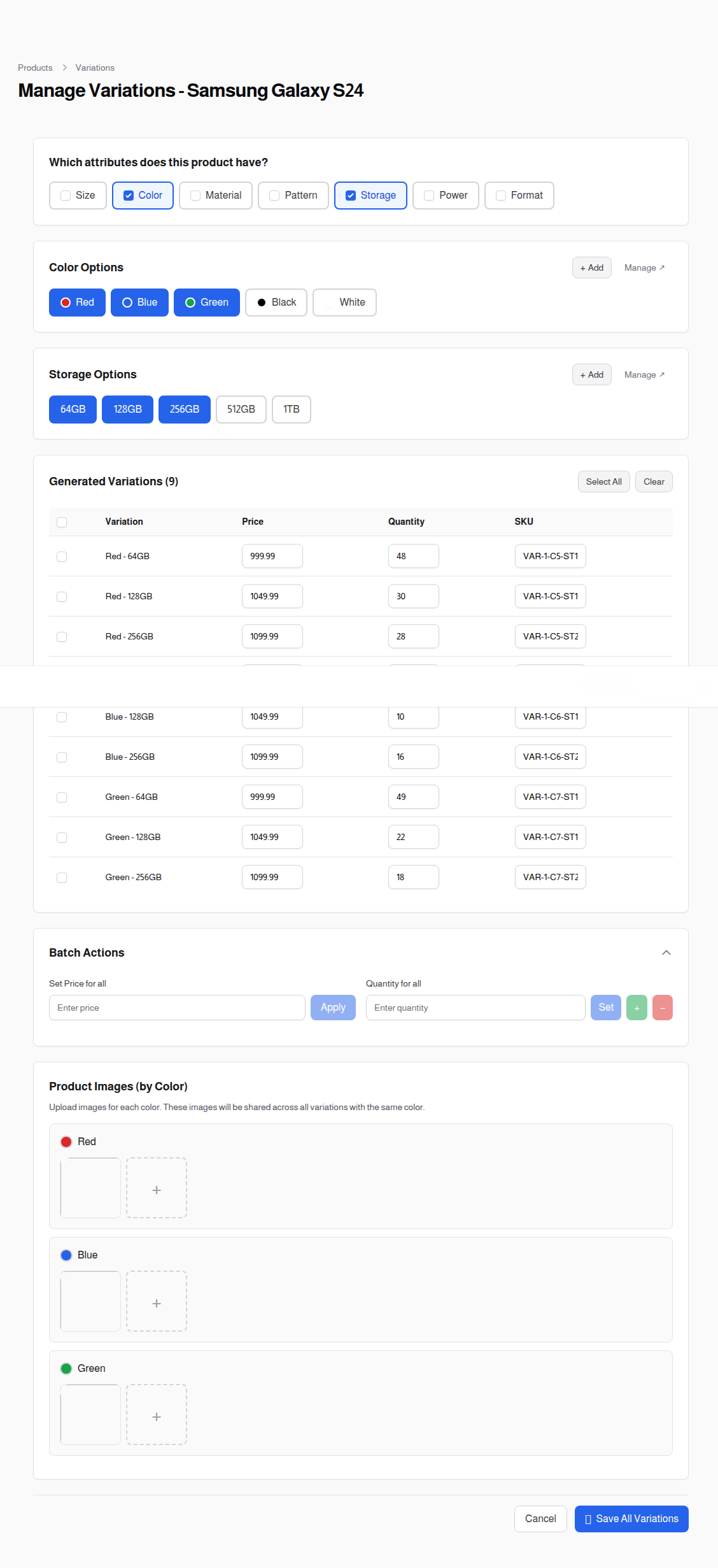Add an image to the Green color slot
Image resolution: width=718 pixels, height=1568 pixels.
click(x=157, y=1415)
